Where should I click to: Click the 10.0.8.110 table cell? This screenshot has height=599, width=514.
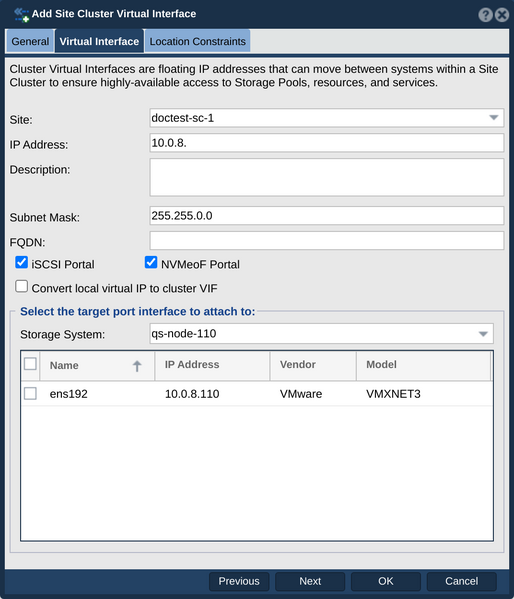click(192, 394)
